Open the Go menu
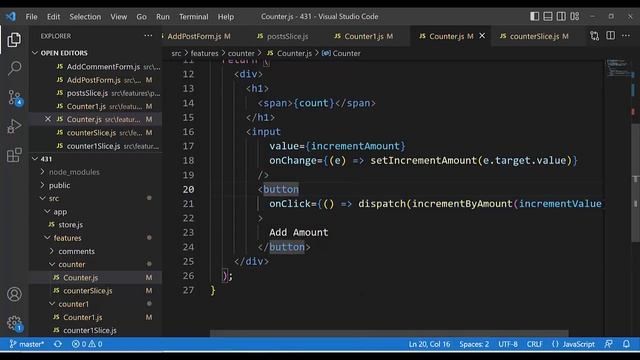 coord(141,17)
